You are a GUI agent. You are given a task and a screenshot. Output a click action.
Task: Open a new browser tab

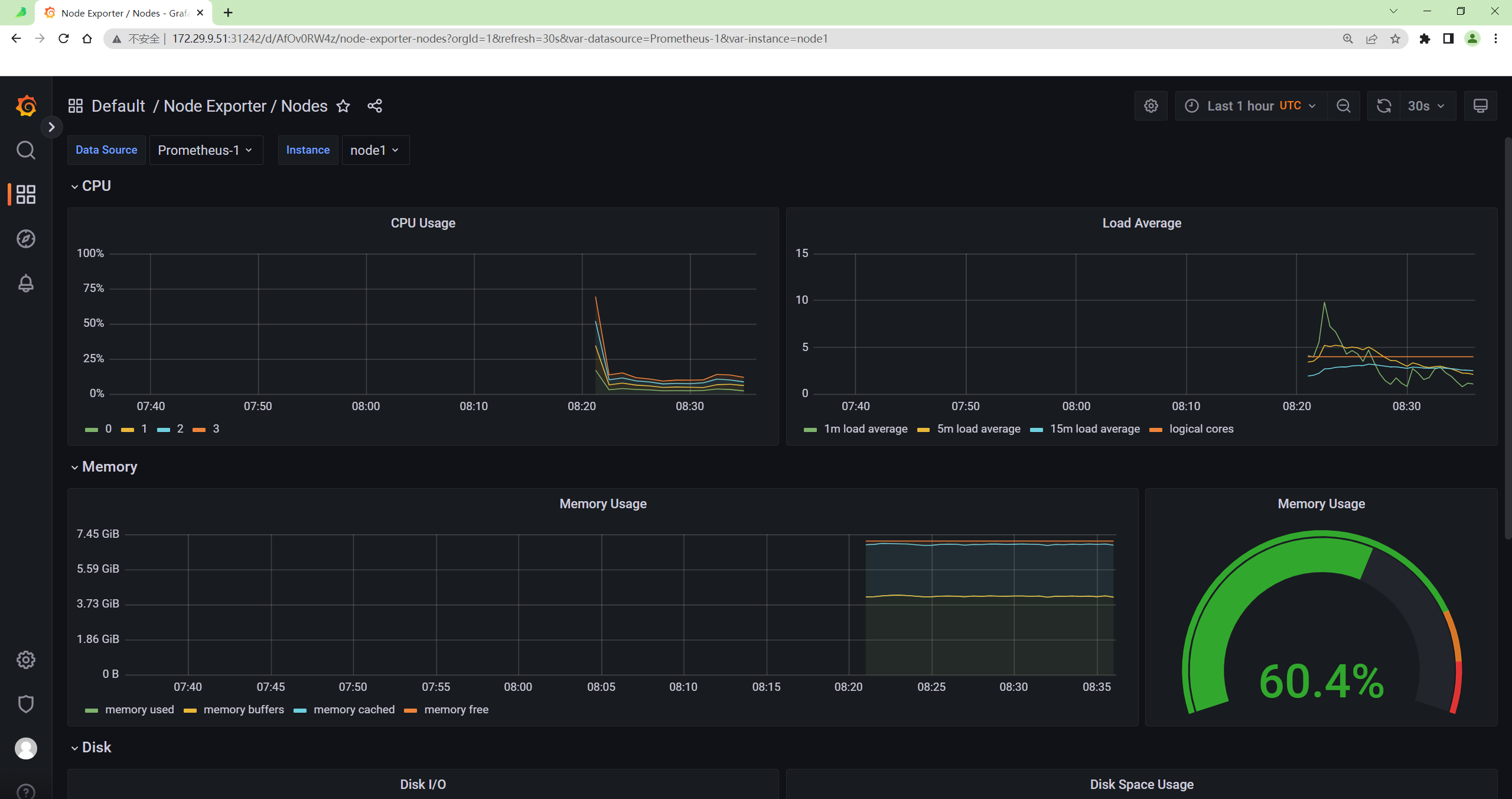[x=228, y=12]
